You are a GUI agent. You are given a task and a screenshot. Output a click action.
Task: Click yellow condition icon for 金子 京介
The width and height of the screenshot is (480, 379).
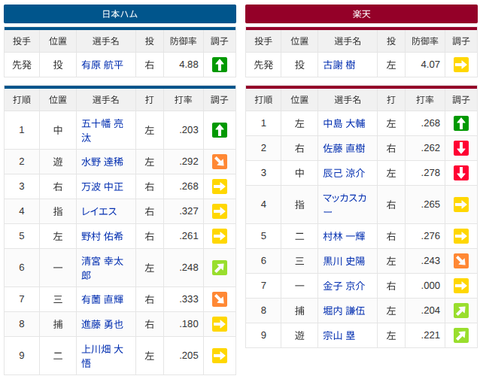(x=461, y=286)
